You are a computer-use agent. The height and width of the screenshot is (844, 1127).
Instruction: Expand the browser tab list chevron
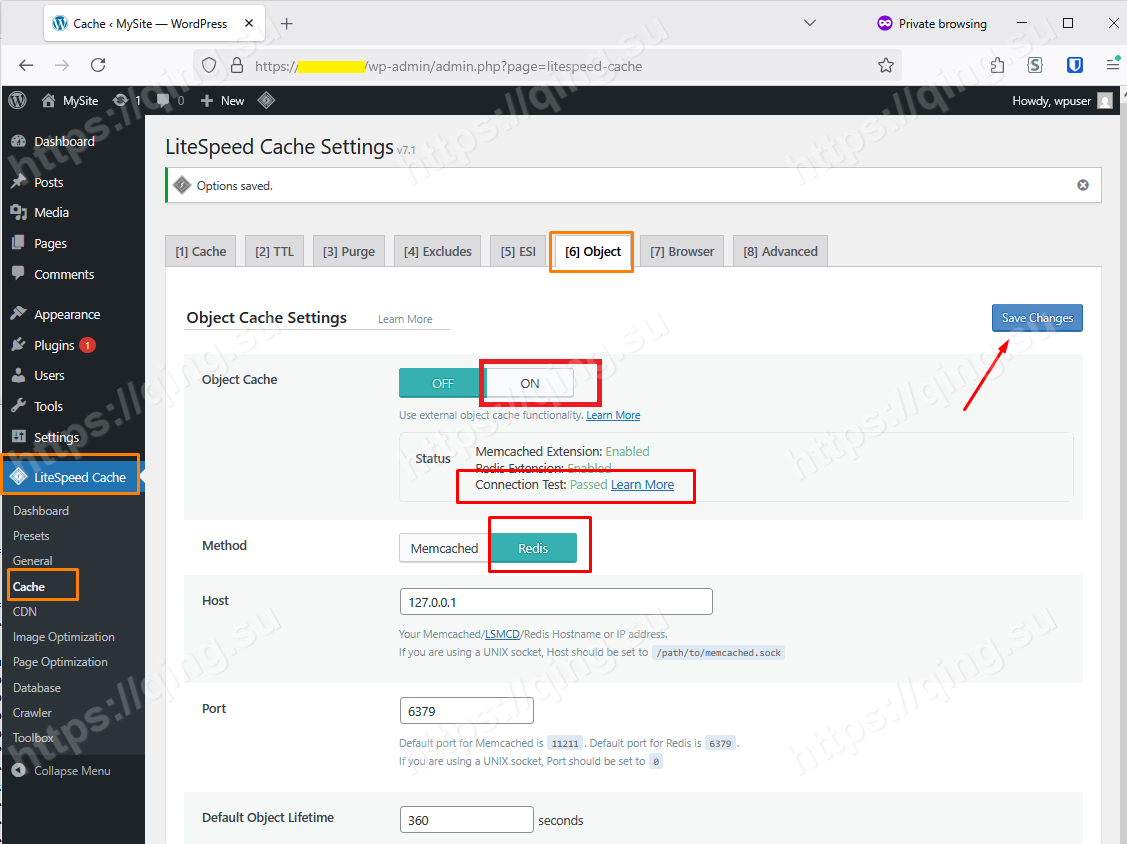pyautogui.click(x=809, y=23)
